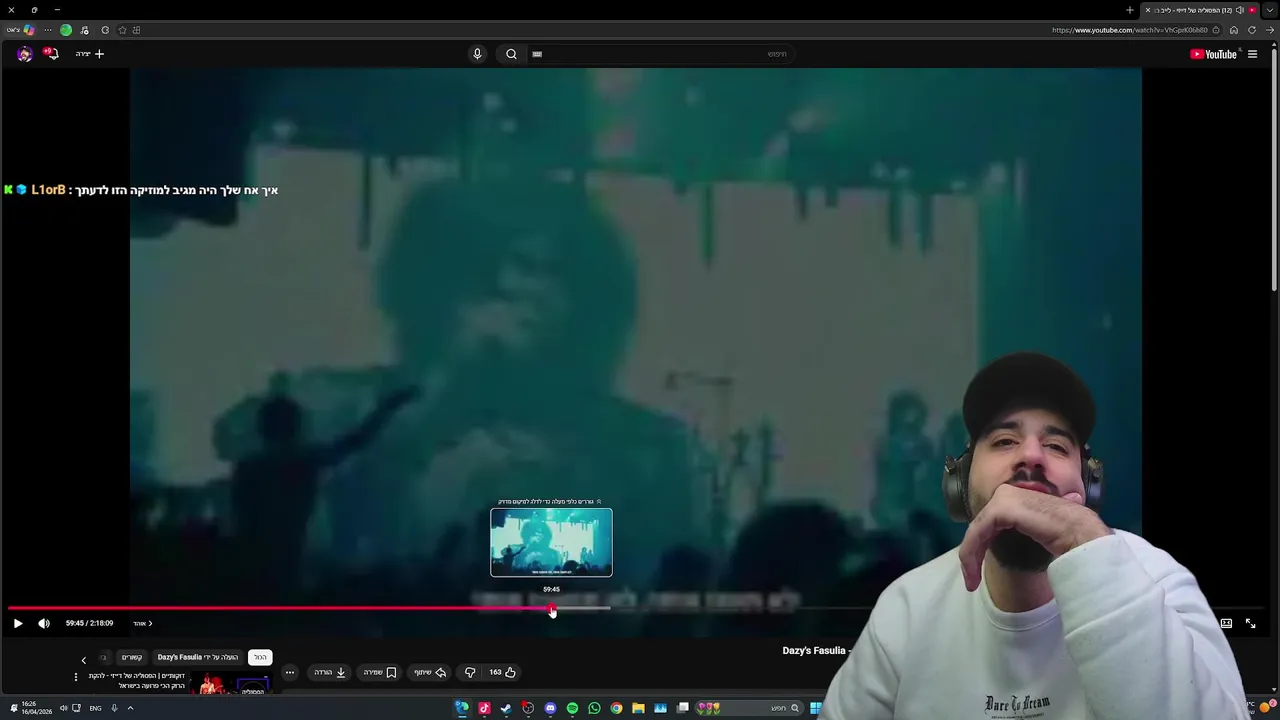Screen dimensions: 1280x720
Task: Save the video to a playlist
Action: [380, 672]
